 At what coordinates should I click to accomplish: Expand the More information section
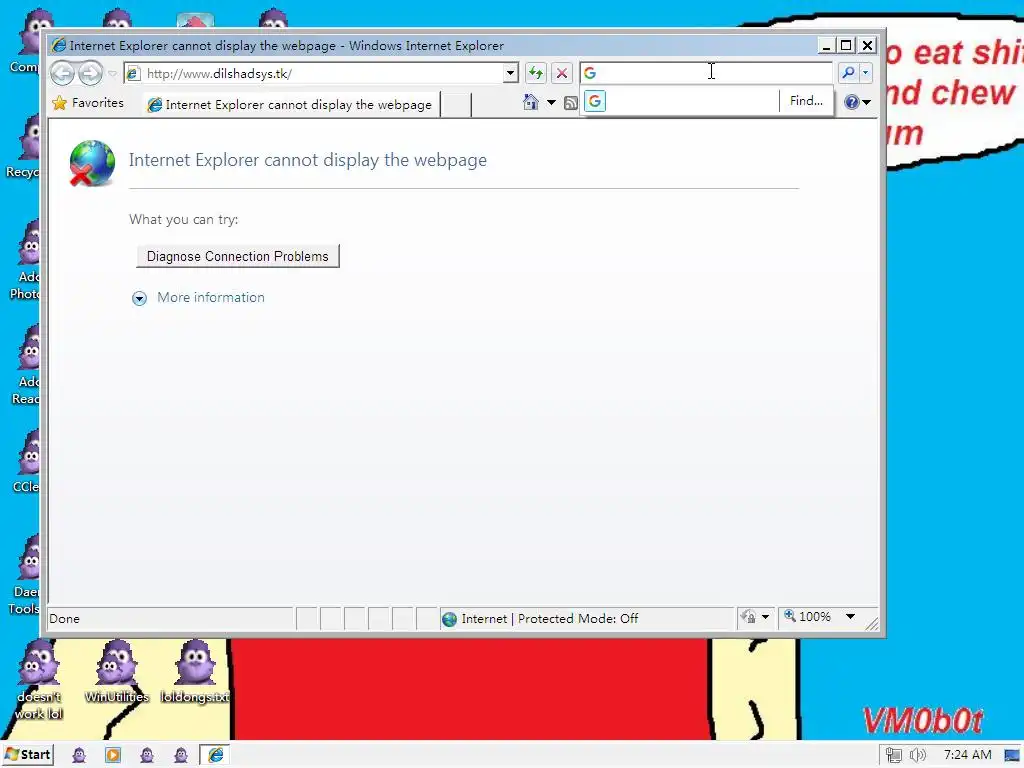click(x=139, y=298)
